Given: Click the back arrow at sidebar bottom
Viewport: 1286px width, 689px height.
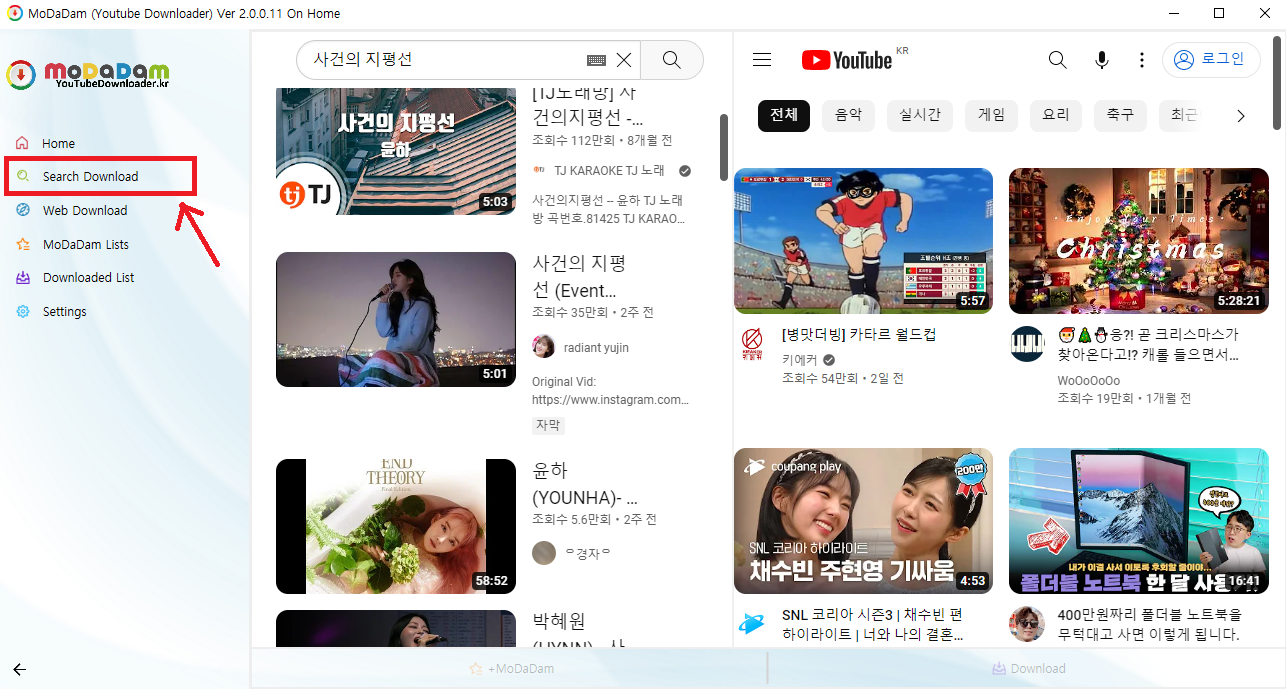Looking at the screenshot, I should pyautogui.click(x=19, y=670).
